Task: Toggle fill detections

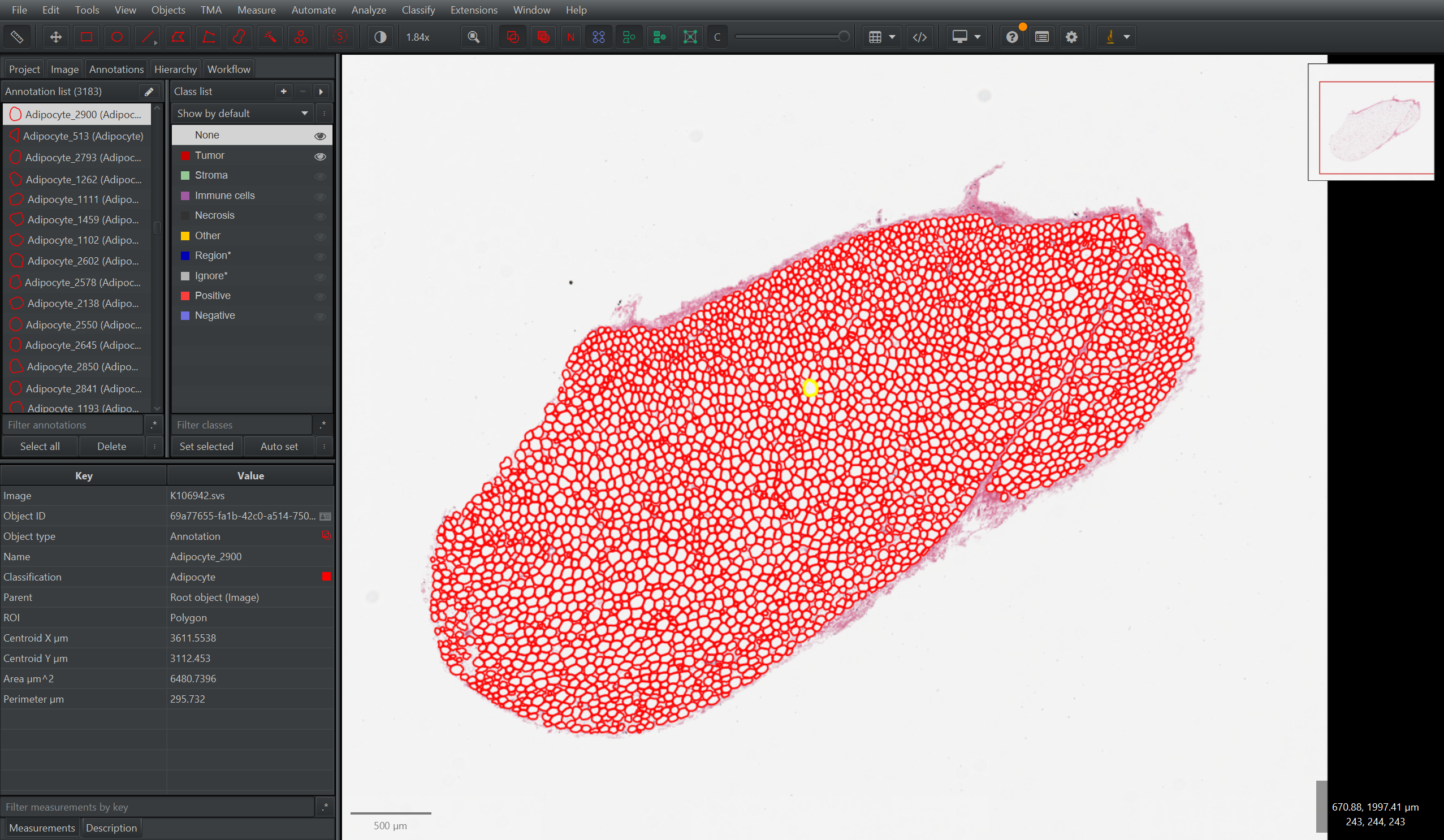Action: 660,37
